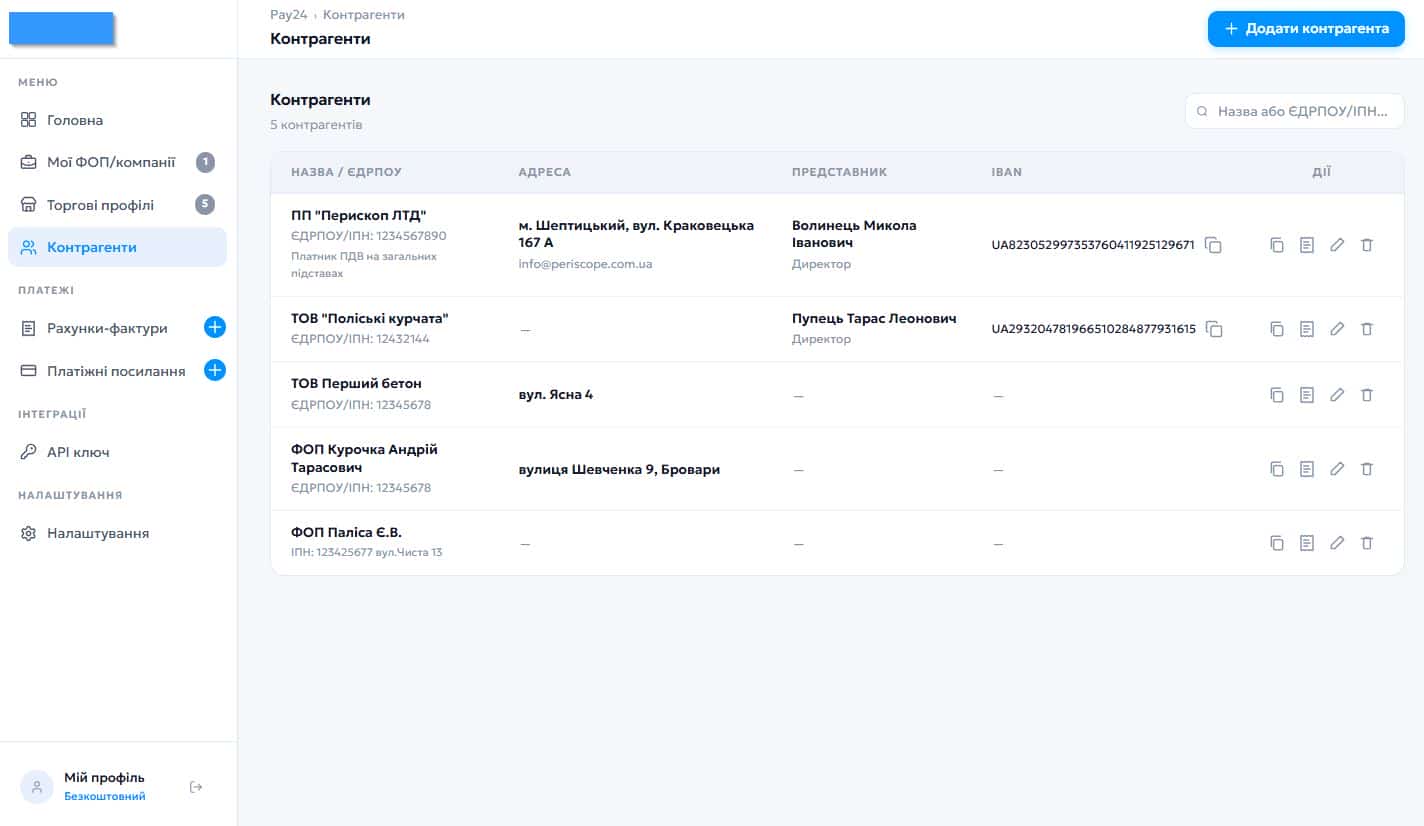Click Pay24 breadcrumb link
The image size is (1424, 826).
click(288, 15)
